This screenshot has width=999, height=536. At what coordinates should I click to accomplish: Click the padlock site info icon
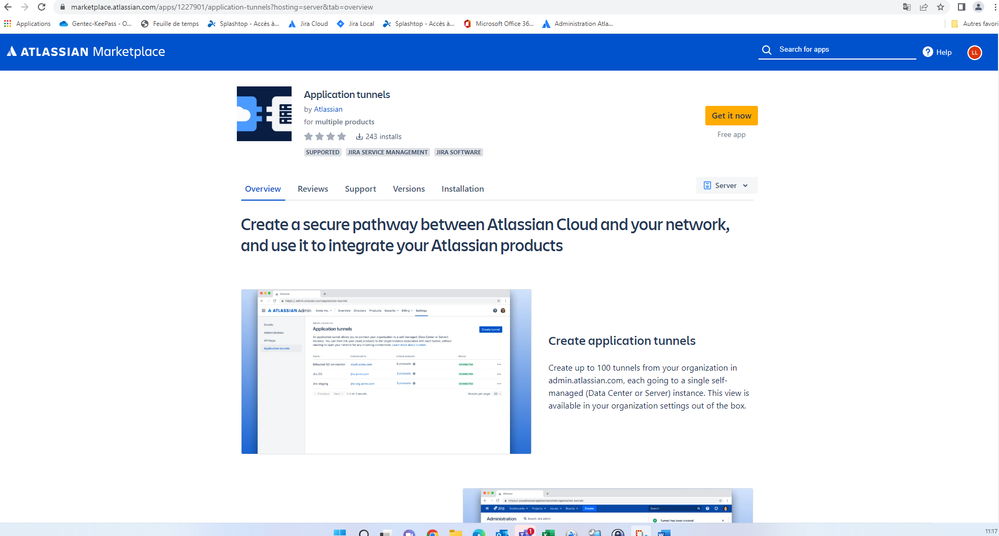[62, 7]
